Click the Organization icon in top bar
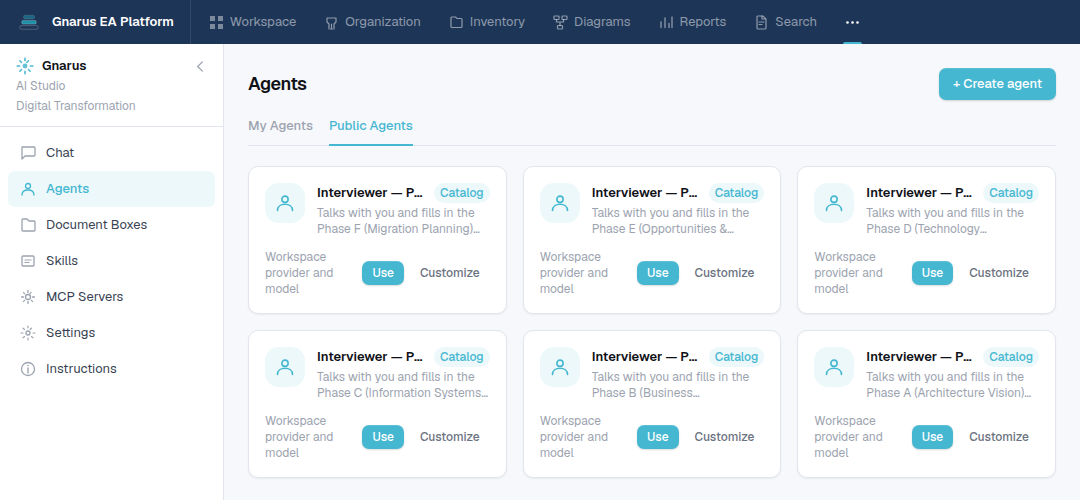The width and height of the screenshot is (1080, 500). (331, 22)
